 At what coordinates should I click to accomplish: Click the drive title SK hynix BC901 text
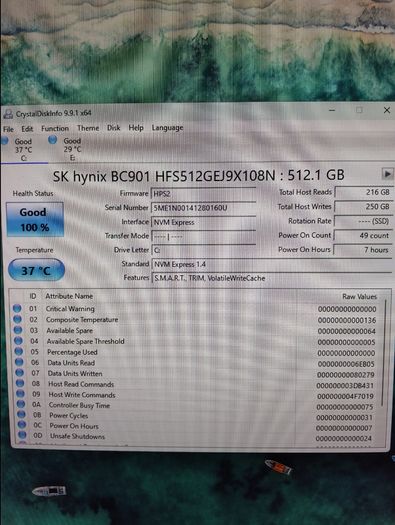coord(198,175)
